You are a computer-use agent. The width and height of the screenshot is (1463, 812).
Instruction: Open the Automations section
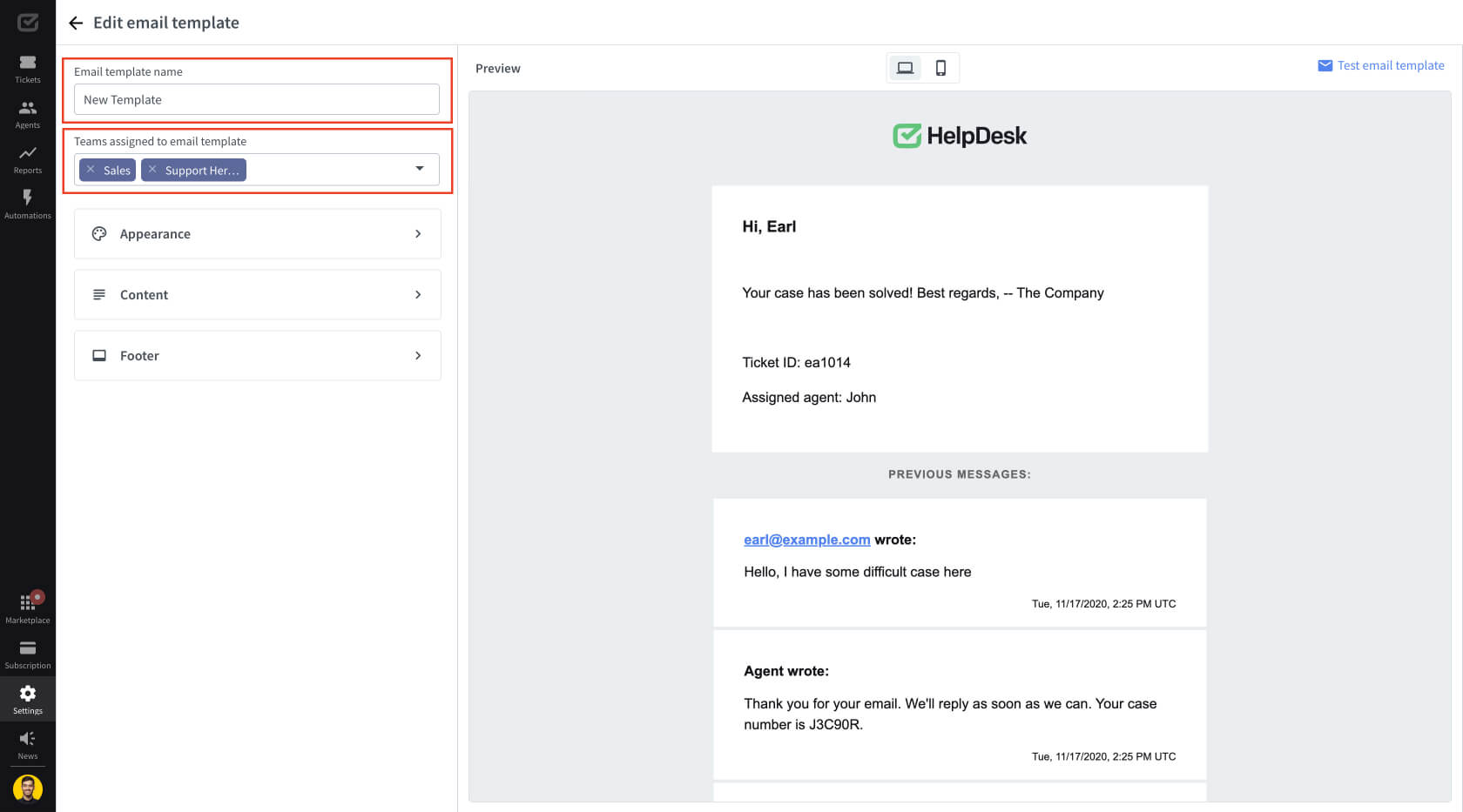pyautogui.click(x=28, y=205)
